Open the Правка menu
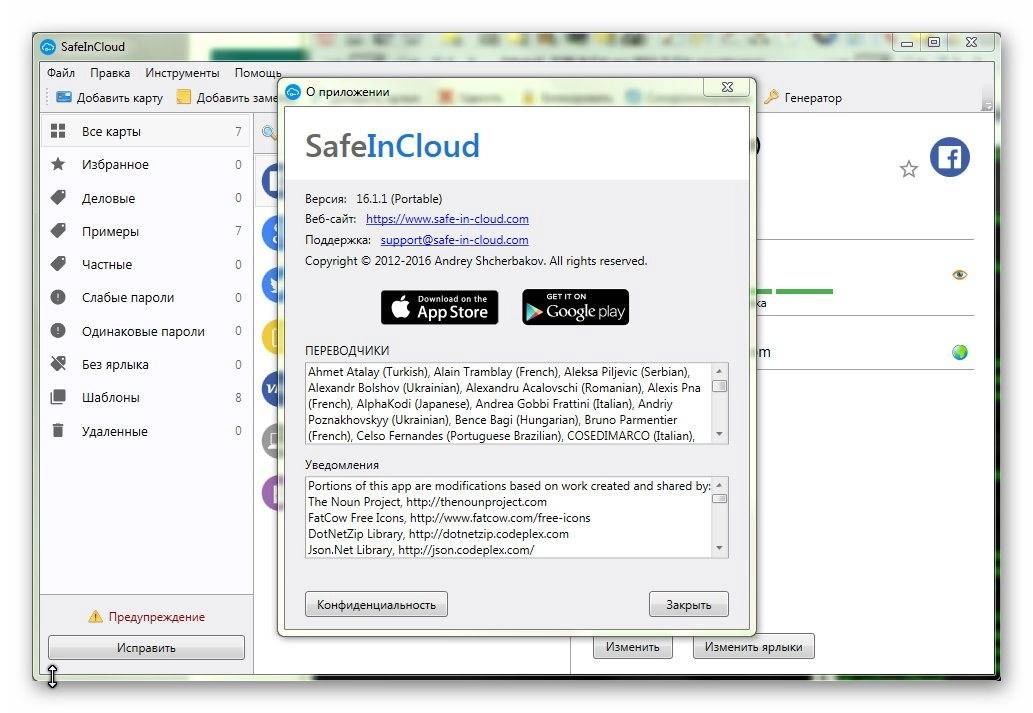 point(110,72)
